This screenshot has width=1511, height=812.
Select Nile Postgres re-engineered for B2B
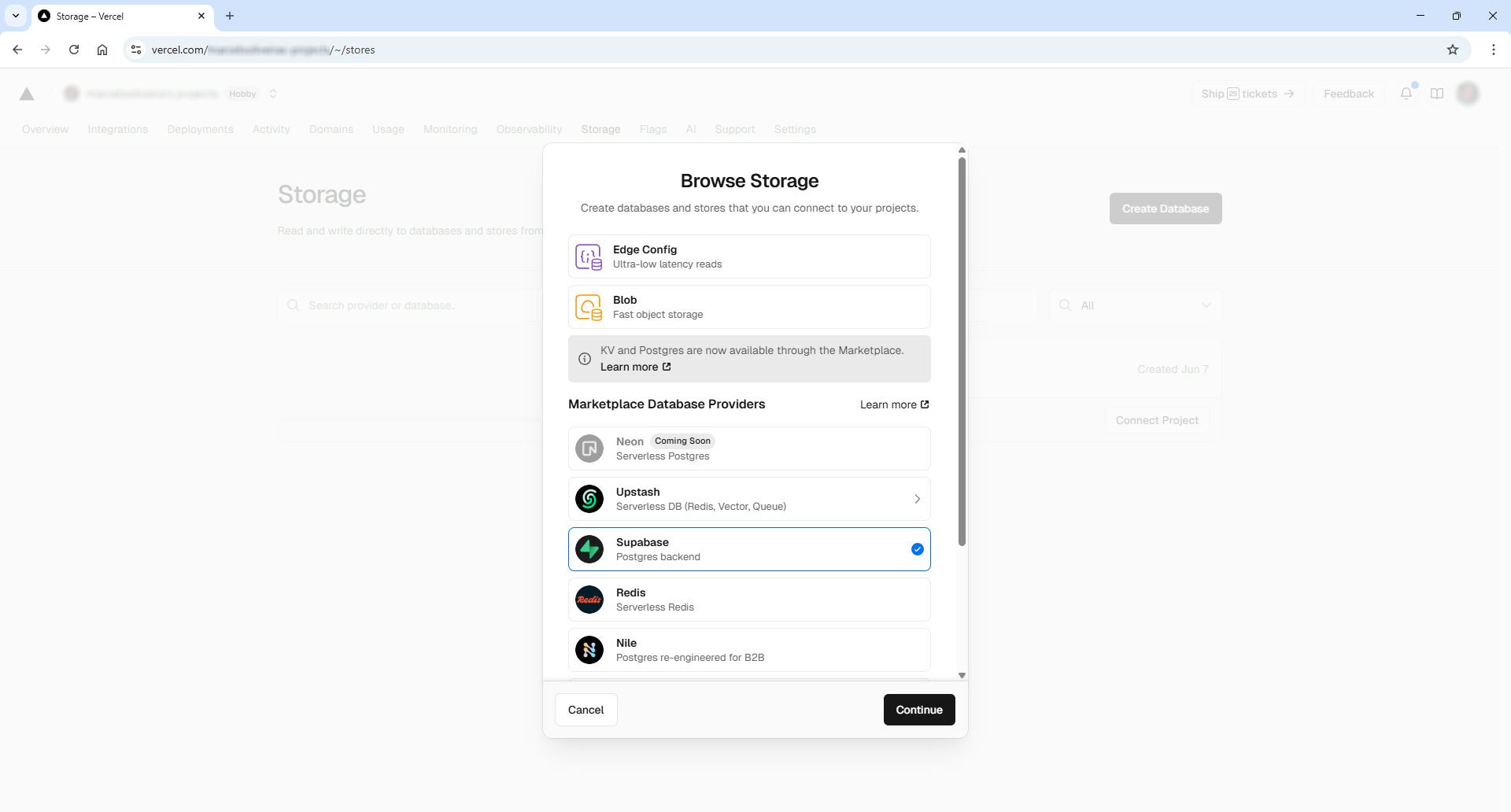749,650
